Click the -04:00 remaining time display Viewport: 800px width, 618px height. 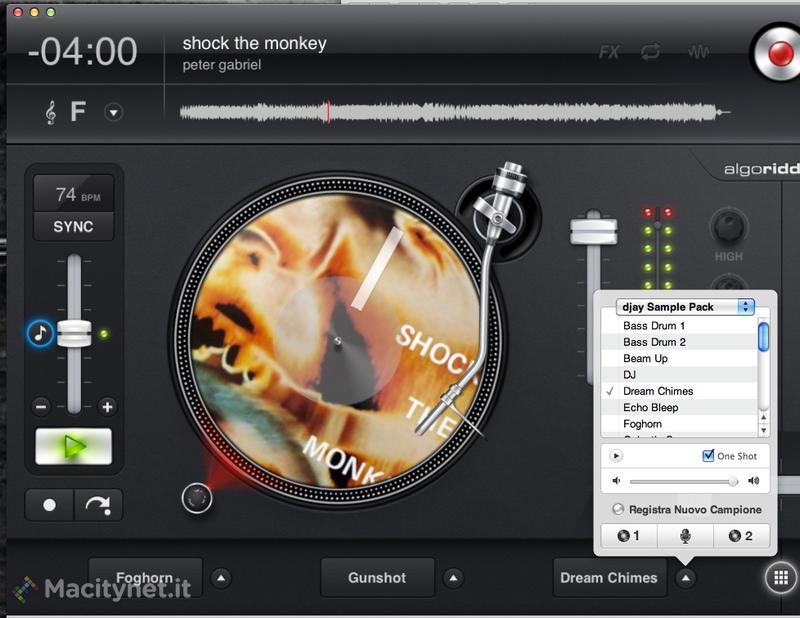(x=82, y=52)
